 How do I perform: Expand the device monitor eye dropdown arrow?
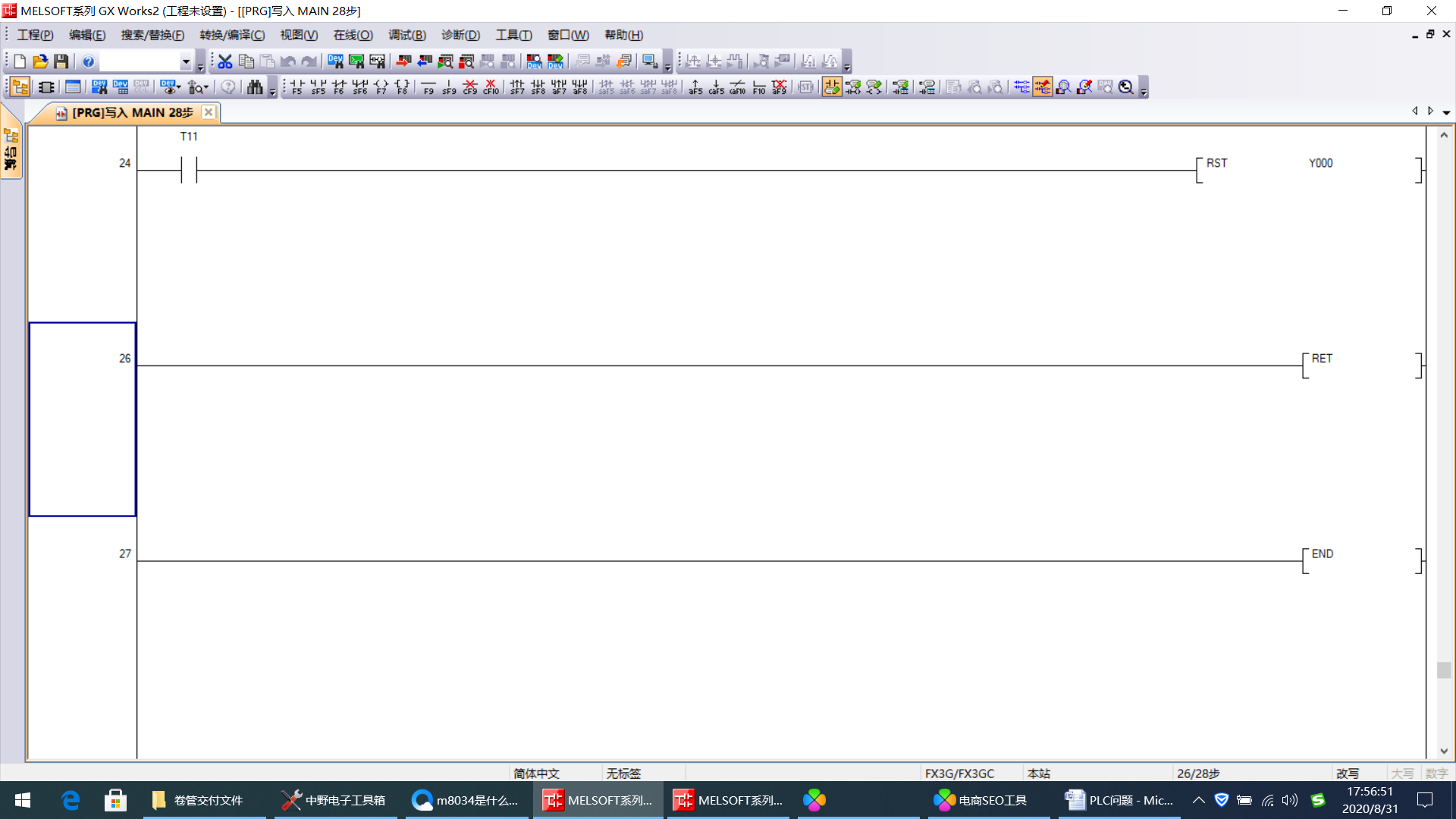(x=179, y=87)
